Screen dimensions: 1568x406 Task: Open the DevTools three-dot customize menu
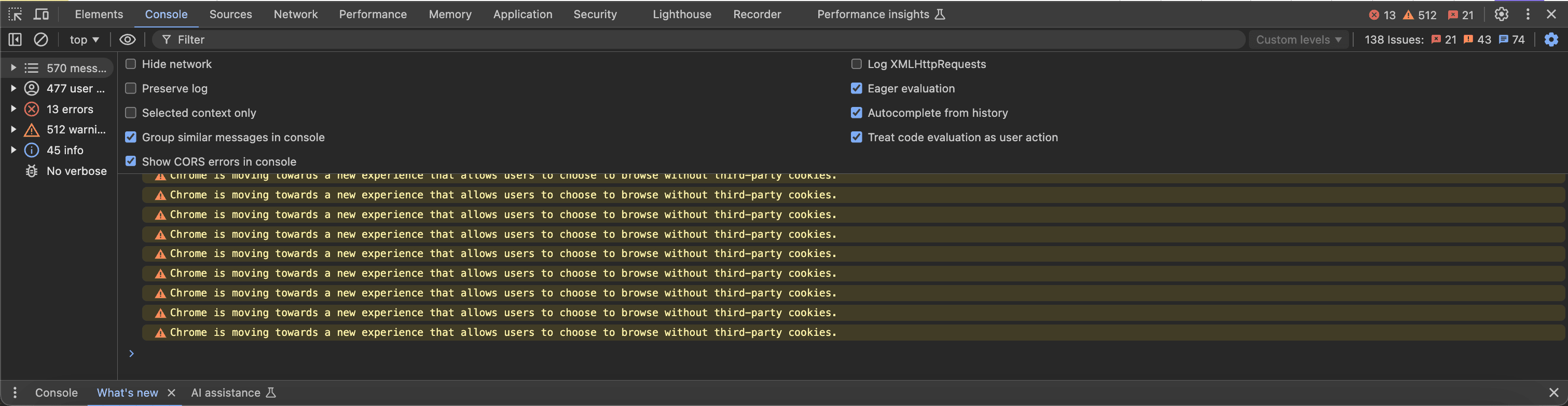pyautogui.click(x=1527, y=14)
